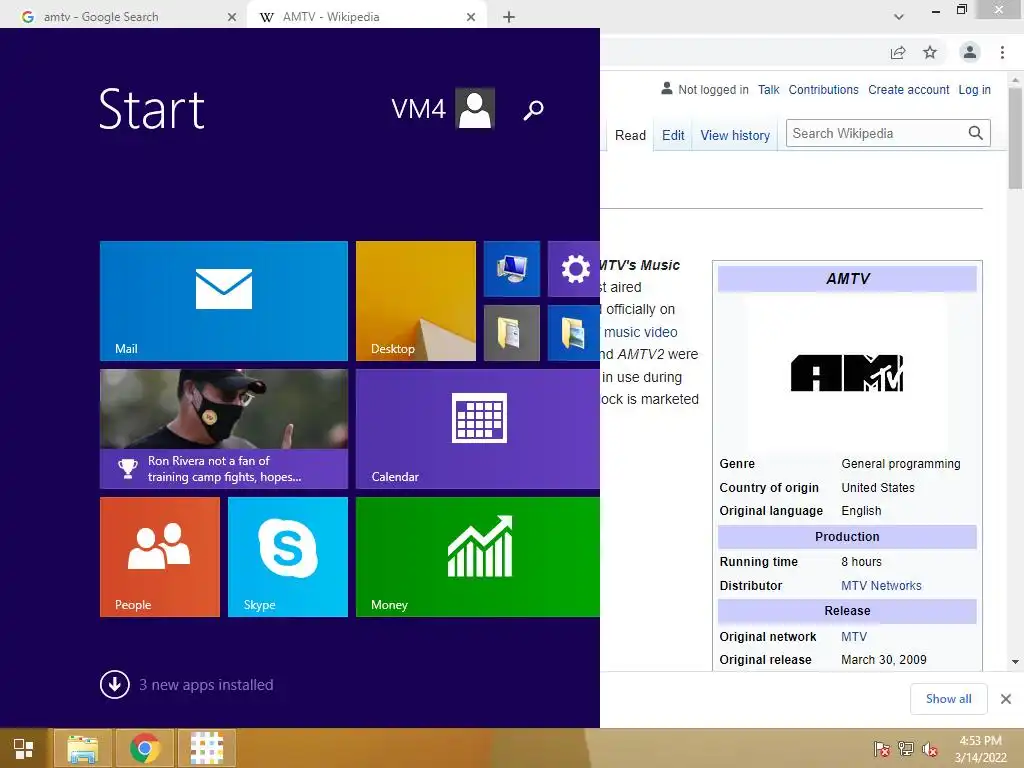This screenshot has height=768, width=1024.
Task: Click the '8 hours' running time value
Action: [x=861, y=562]
